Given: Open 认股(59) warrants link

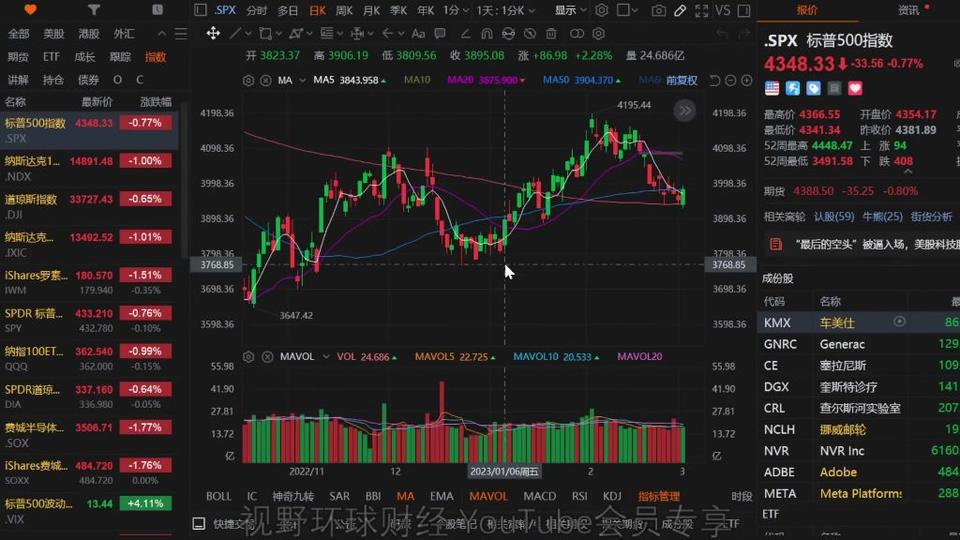Looking at the screenshot, I should point(834,216).
